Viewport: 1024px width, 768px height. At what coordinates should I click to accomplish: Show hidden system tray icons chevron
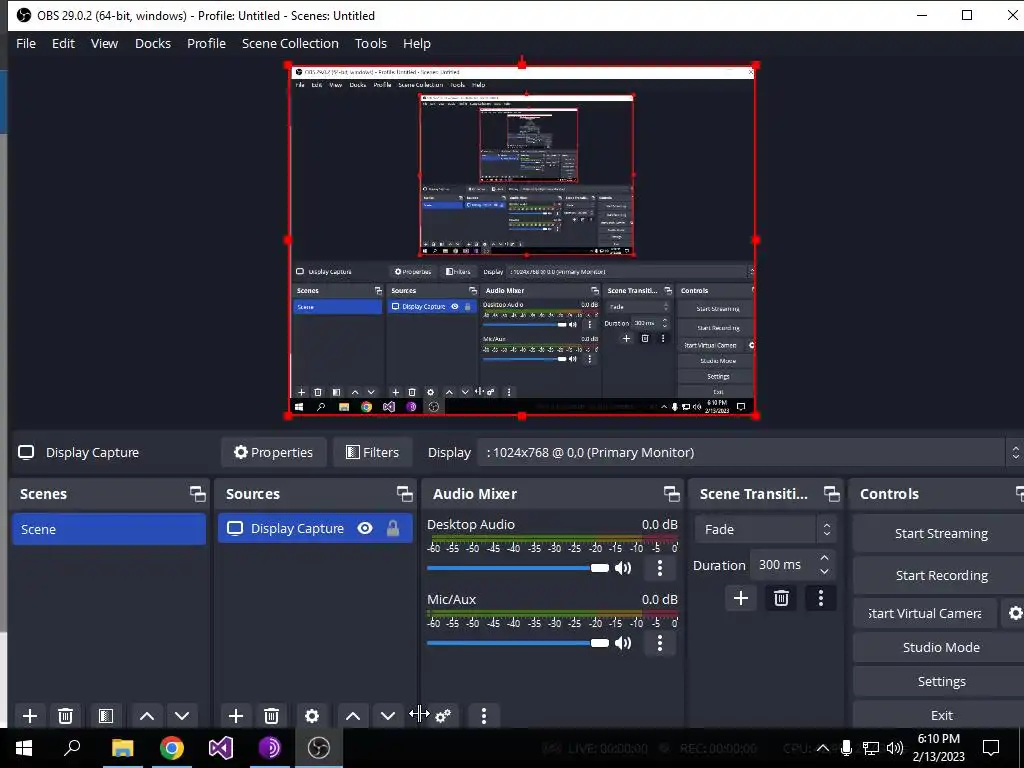pos(823,748)
